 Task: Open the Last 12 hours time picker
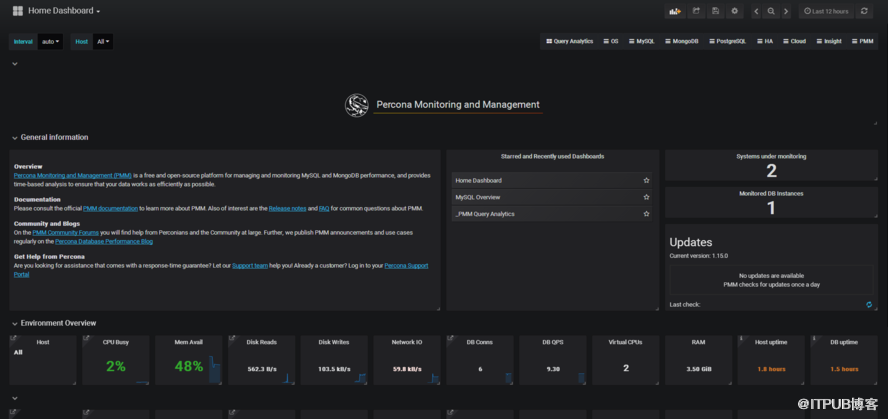tap(826, 11)
